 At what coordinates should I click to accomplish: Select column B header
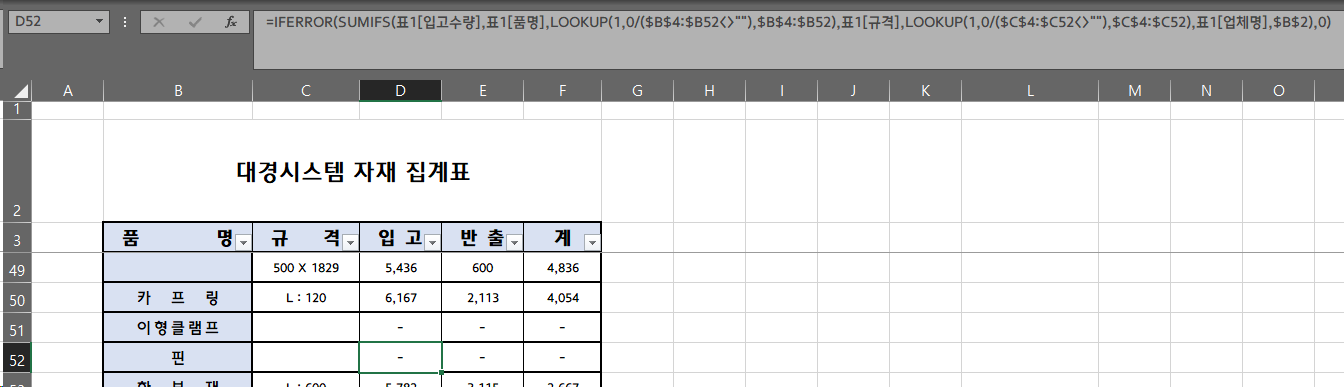[x=178, y=91]
